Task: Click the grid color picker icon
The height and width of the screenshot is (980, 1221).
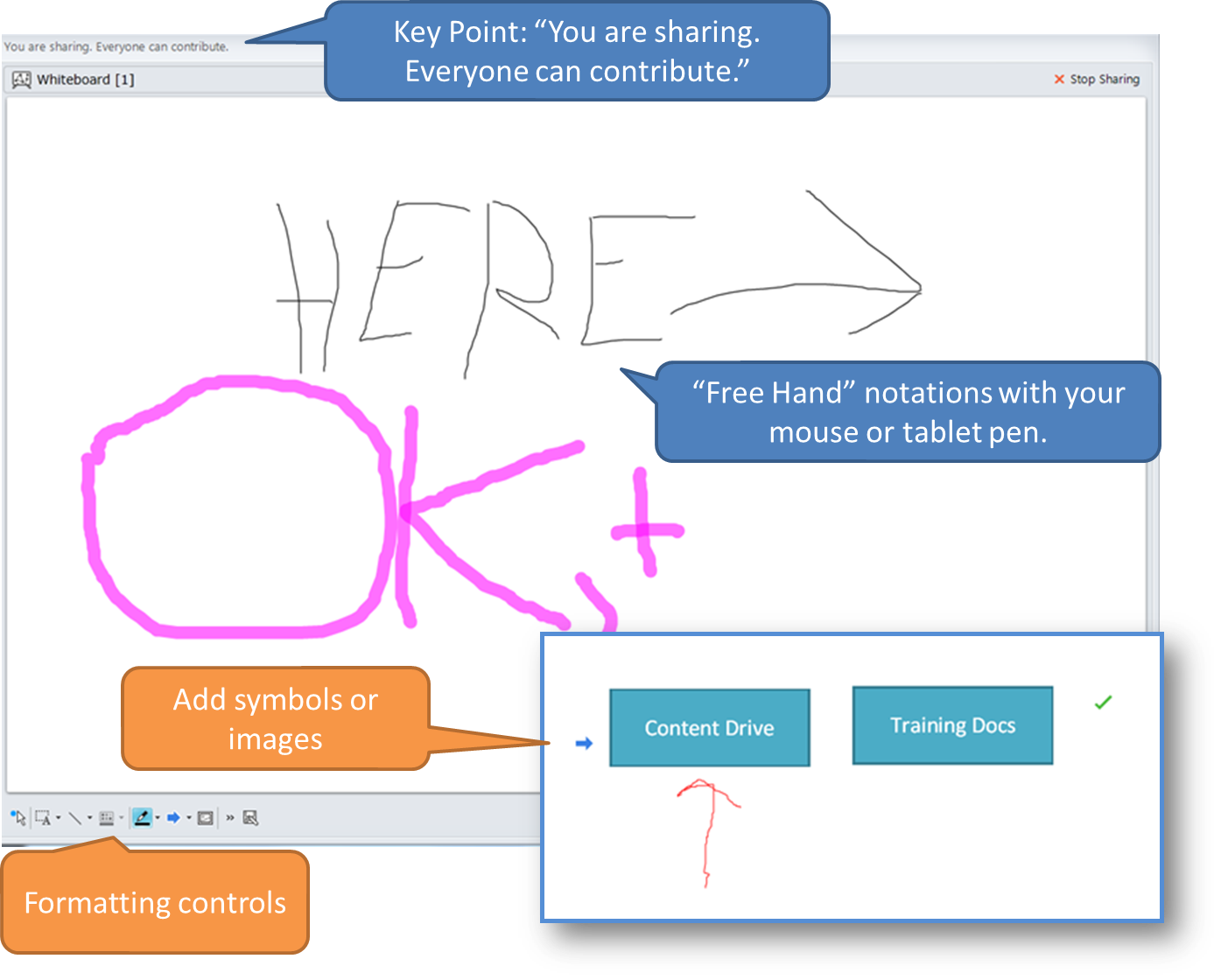Action: (x=107, y=818)
